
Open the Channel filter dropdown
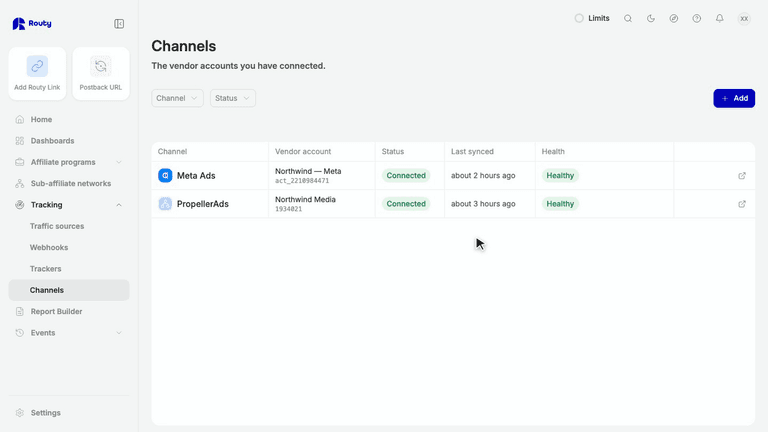(x=177, y=98)
